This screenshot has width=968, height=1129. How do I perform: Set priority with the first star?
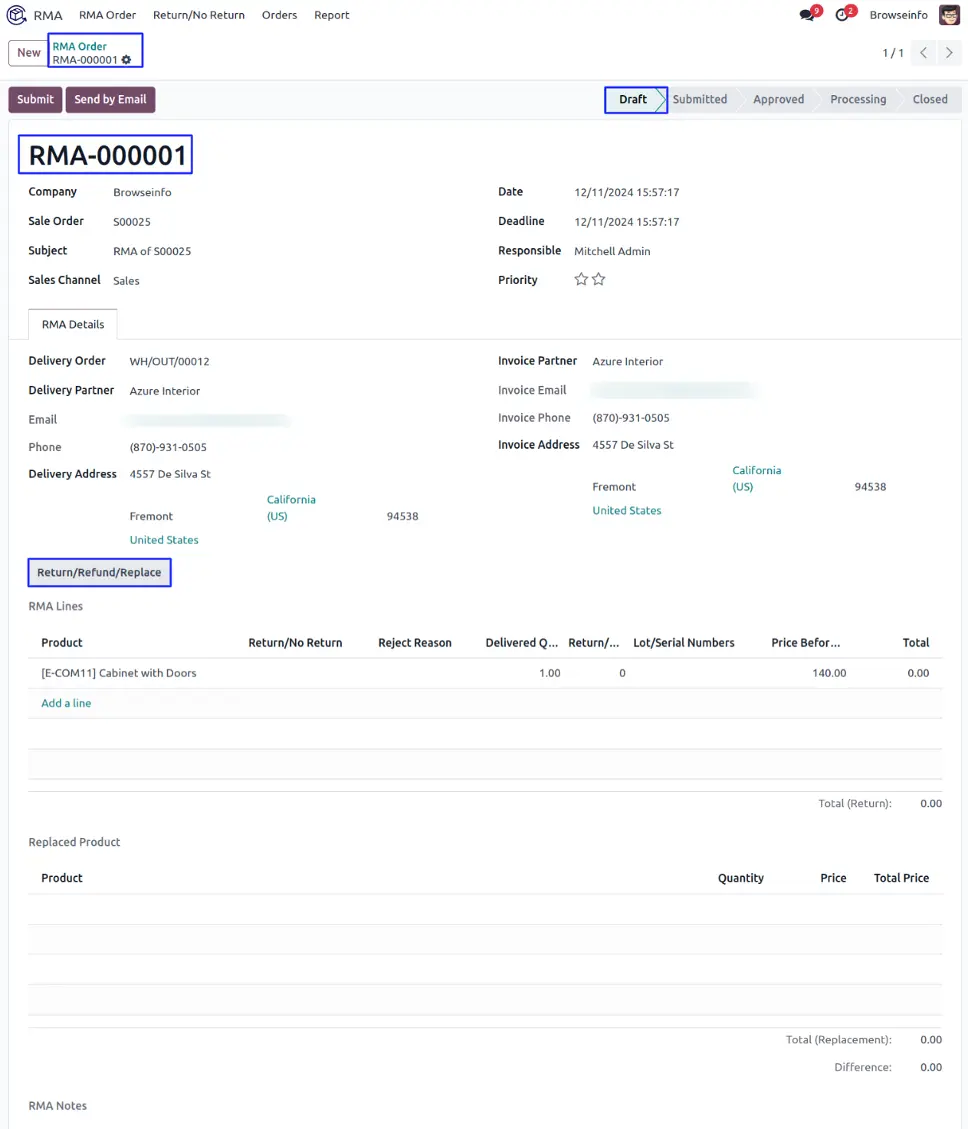581,280
